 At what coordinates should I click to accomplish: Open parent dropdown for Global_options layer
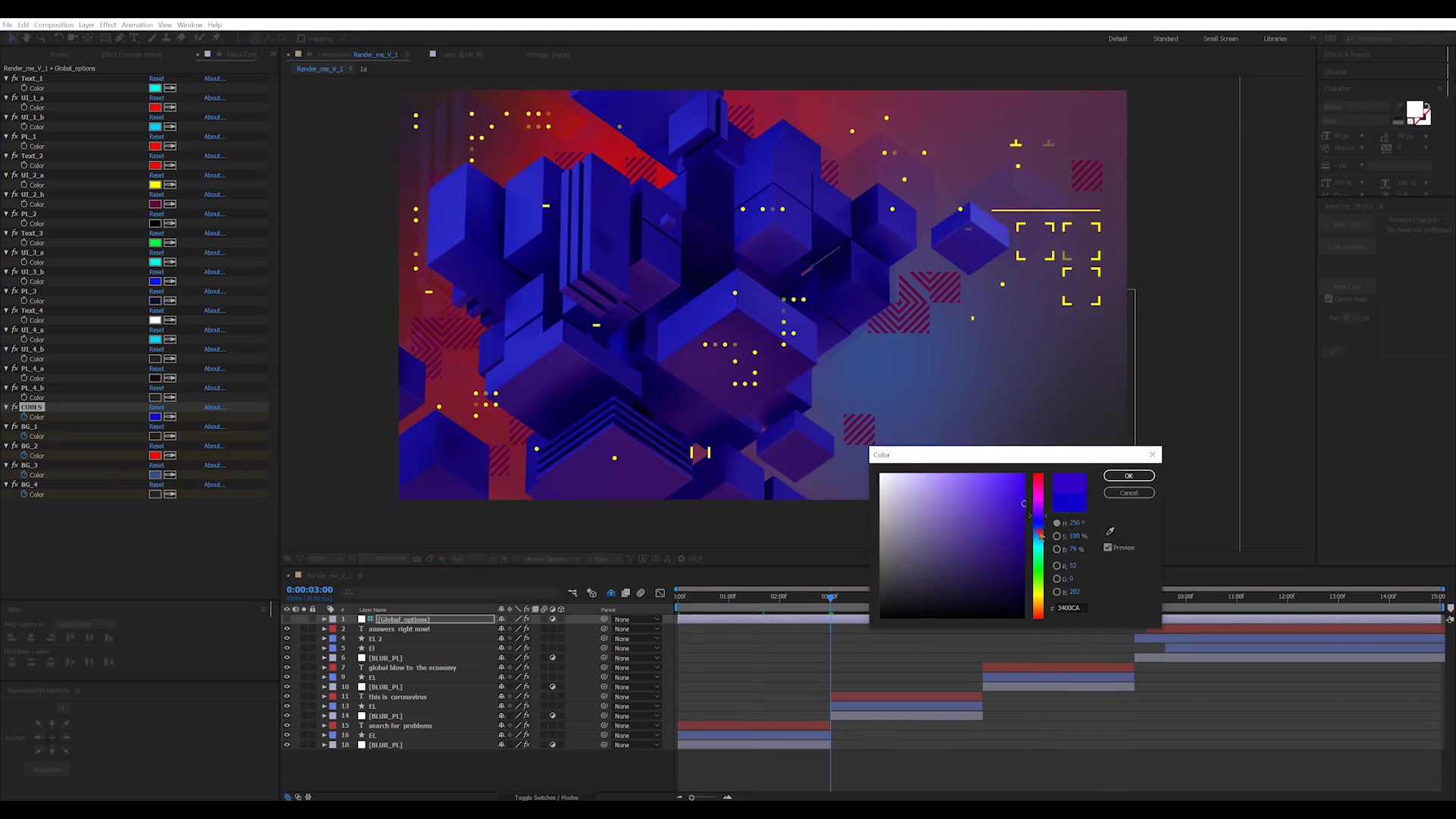coord(637,619)
